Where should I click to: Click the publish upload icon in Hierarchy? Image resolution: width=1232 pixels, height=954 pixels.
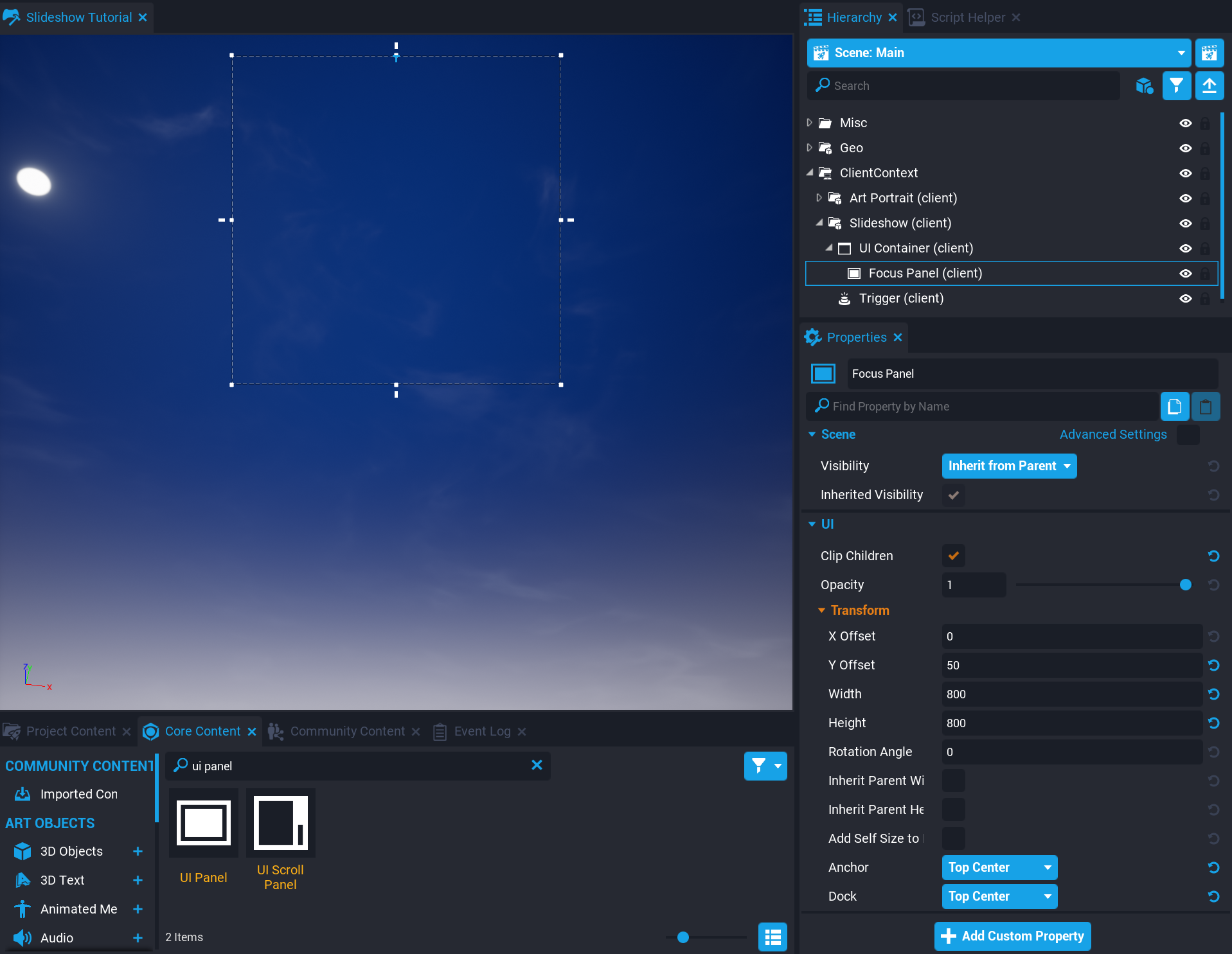1209,85
